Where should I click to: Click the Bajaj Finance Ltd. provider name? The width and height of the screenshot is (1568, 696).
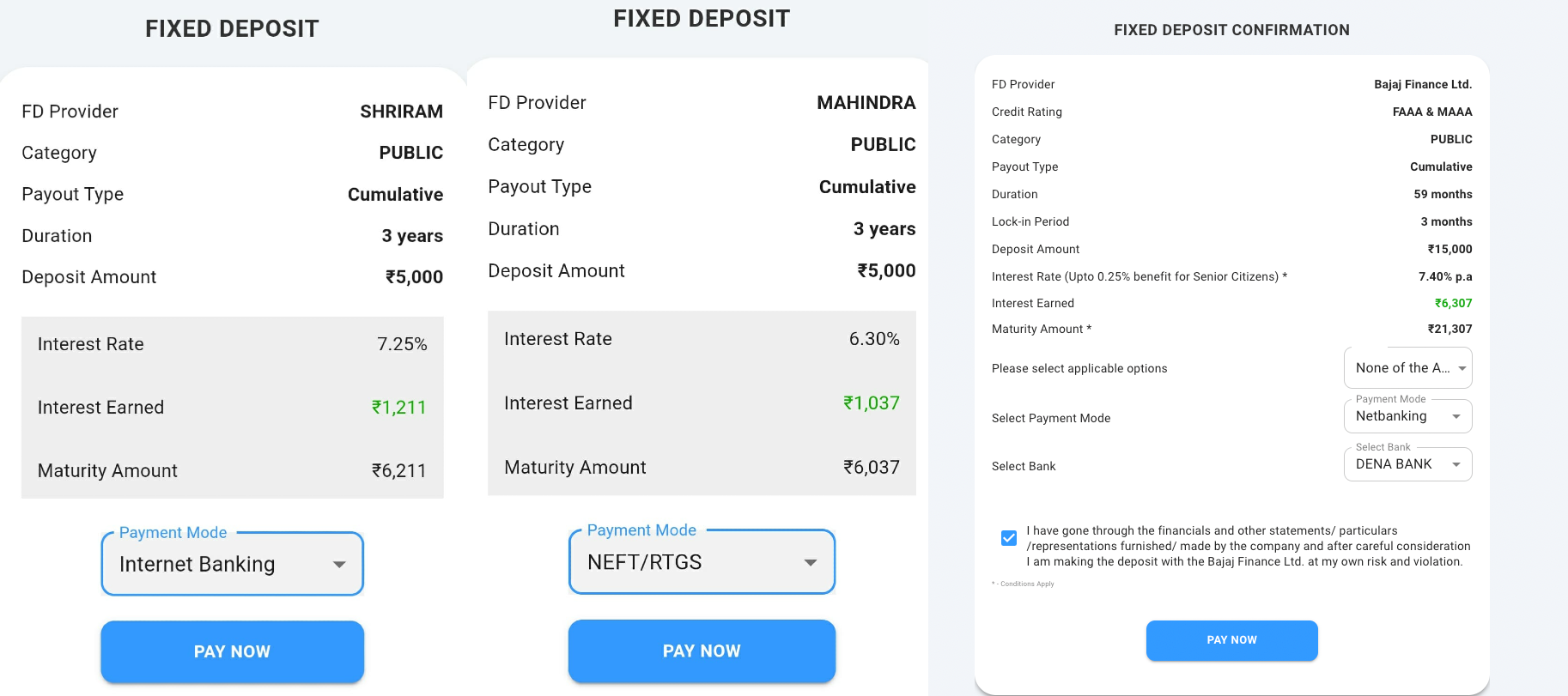click(x=1423, y=84)
